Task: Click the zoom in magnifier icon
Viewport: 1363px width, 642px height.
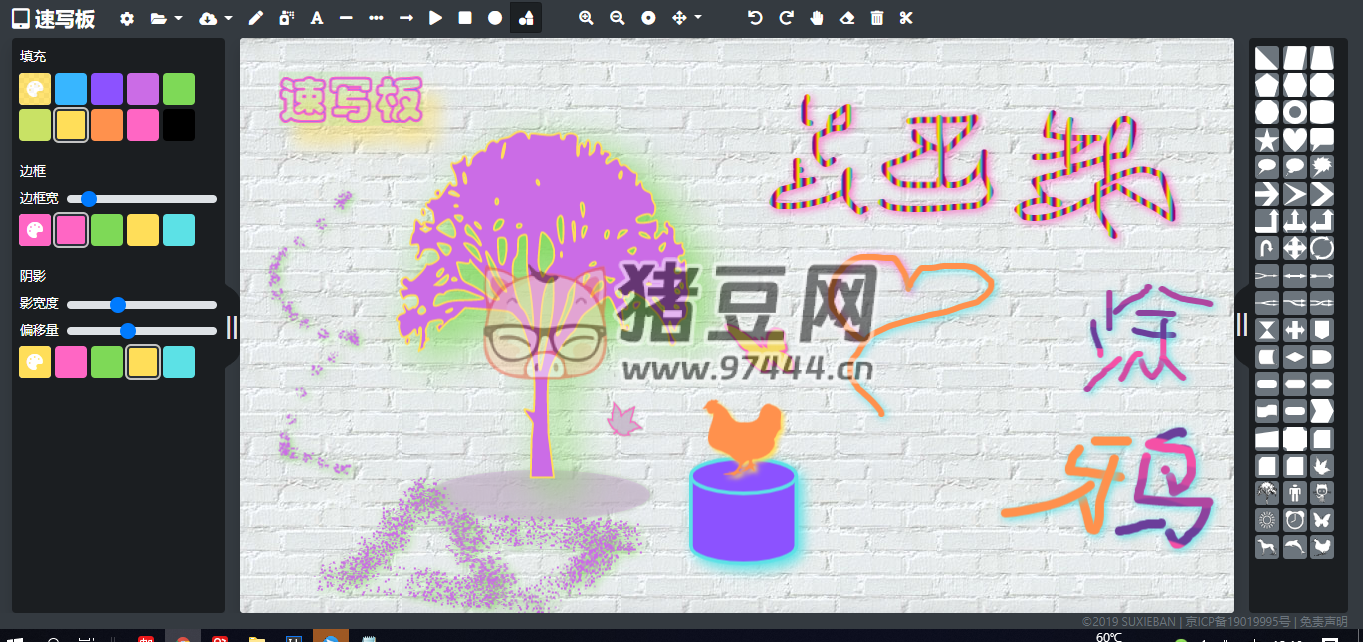Action: 586,18
